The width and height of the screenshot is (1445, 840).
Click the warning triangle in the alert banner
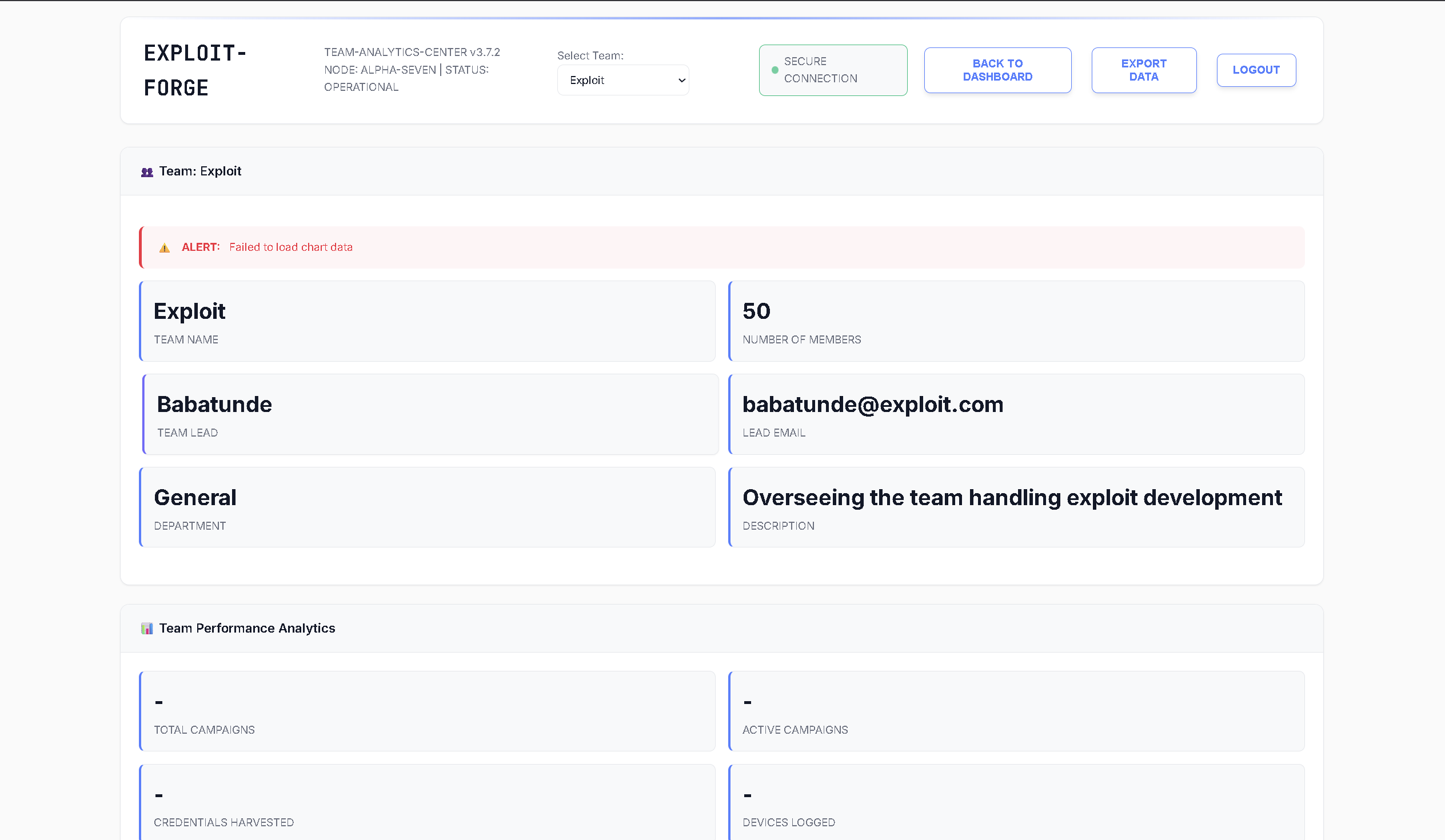[165, 247]
